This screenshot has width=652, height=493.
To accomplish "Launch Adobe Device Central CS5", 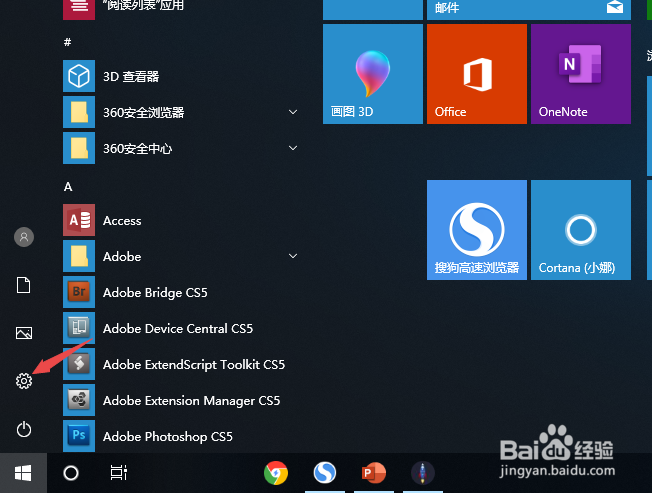I will pyautogui.click(x=181, y=328).
